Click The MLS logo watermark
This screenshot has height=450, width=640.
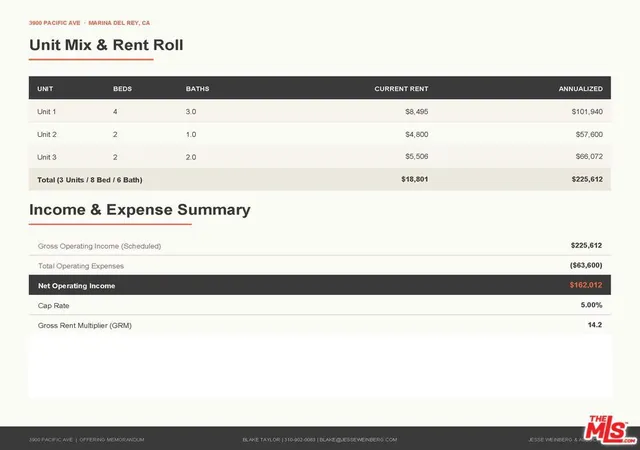tap(610, 430)
